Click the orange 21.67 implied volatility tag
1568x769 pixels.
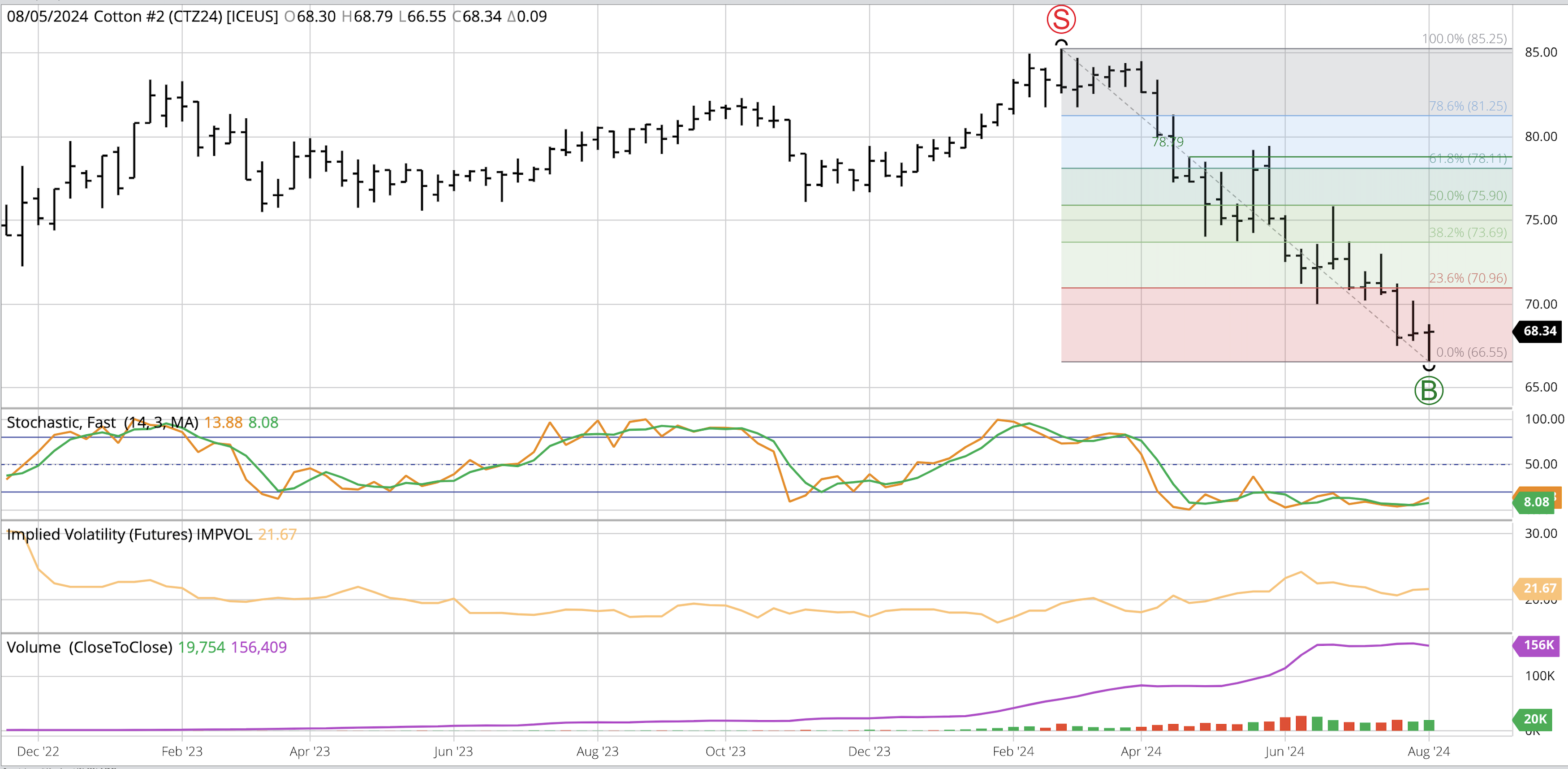1539,588
